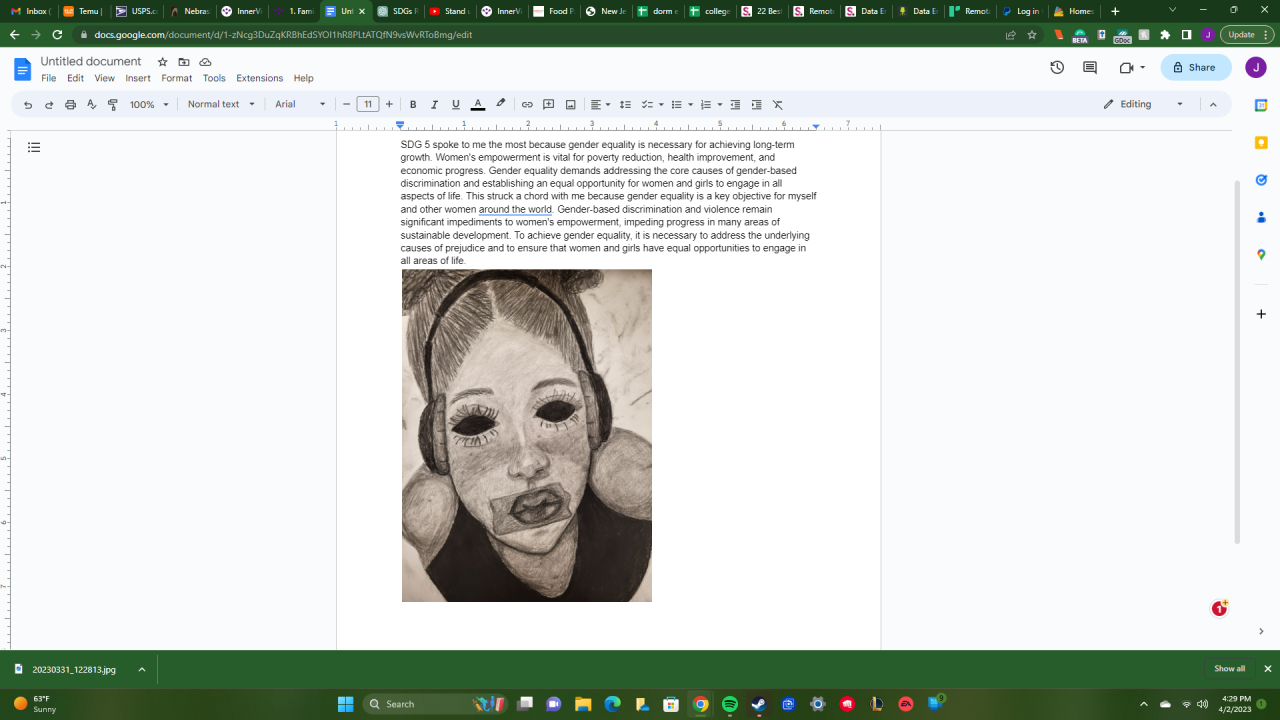The image size is (1280, 720).
Task: Open the comments history icon
Action: click(1090, 67)
